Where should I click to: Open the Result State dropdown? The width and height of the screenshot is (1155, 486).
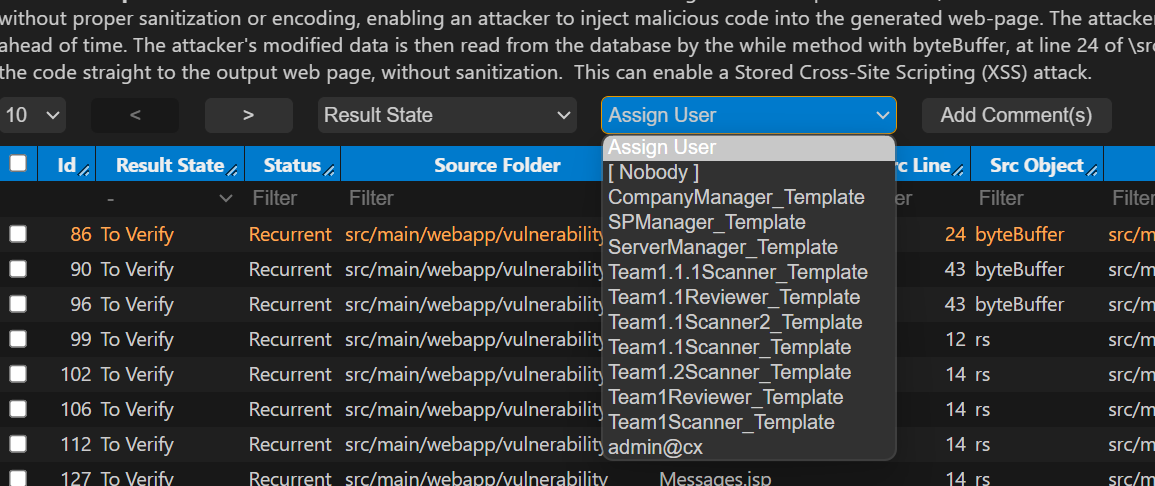pos(447,116)
